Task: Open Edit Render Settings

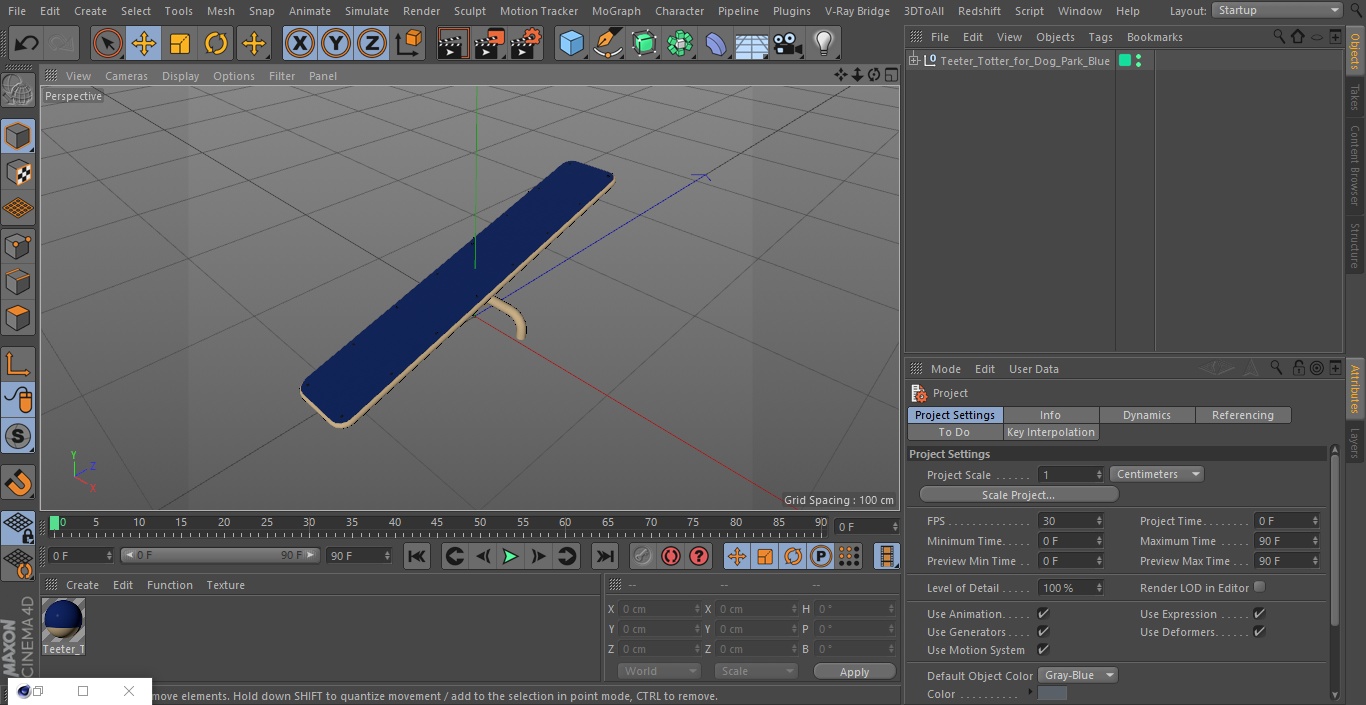Action: [x=526, y=43]
